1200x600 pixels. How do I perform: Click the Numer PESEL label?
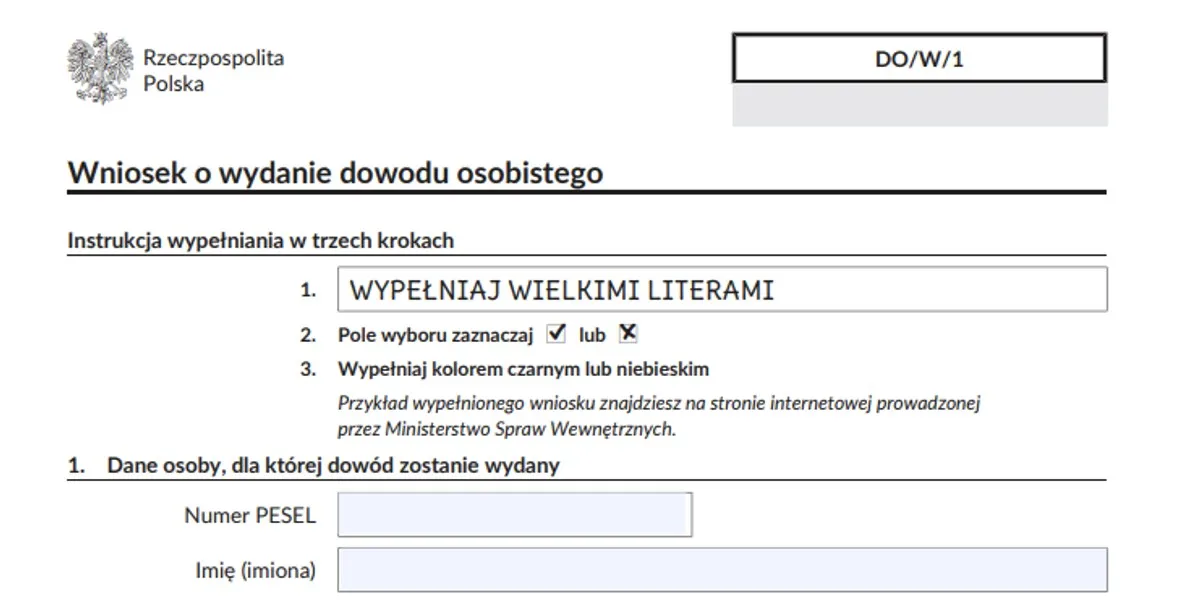pyautogui.click(x=251, y=515)
